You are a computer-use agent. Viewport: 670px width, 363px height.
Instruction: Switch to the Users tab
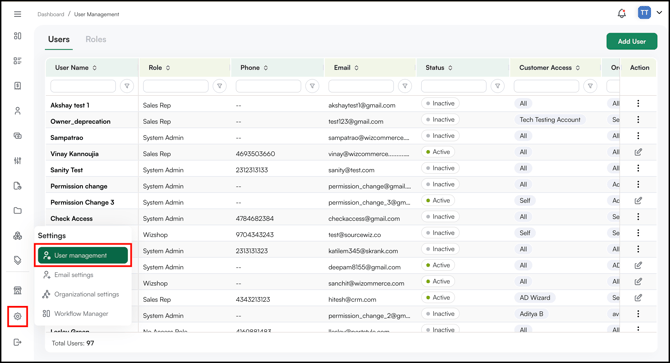(59, 39)
